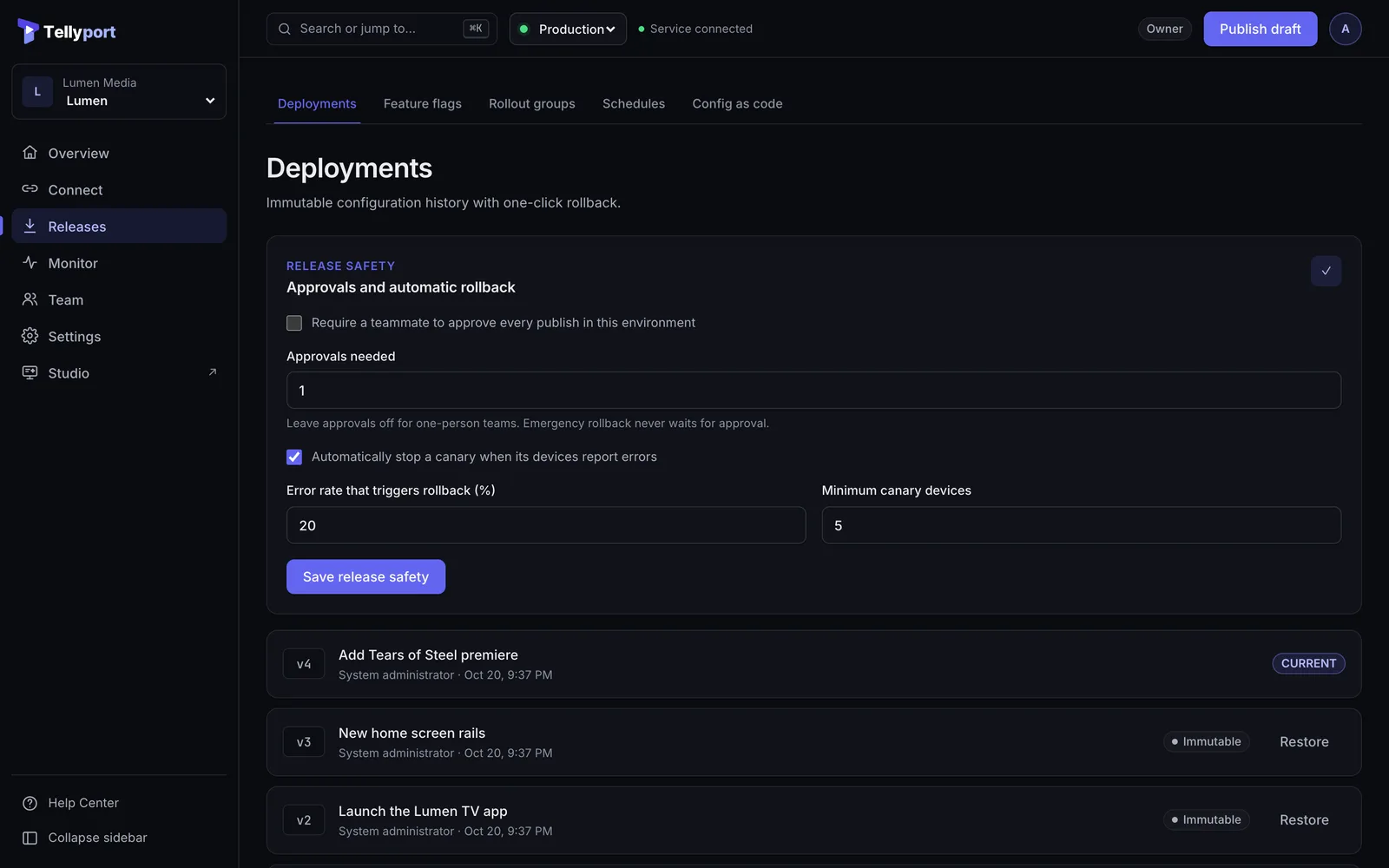Image resolution: width=1389 pixels, height=868 pixels.
Task: Disable automatic canary stop checkbox
Action: click(x=294, y=457)
